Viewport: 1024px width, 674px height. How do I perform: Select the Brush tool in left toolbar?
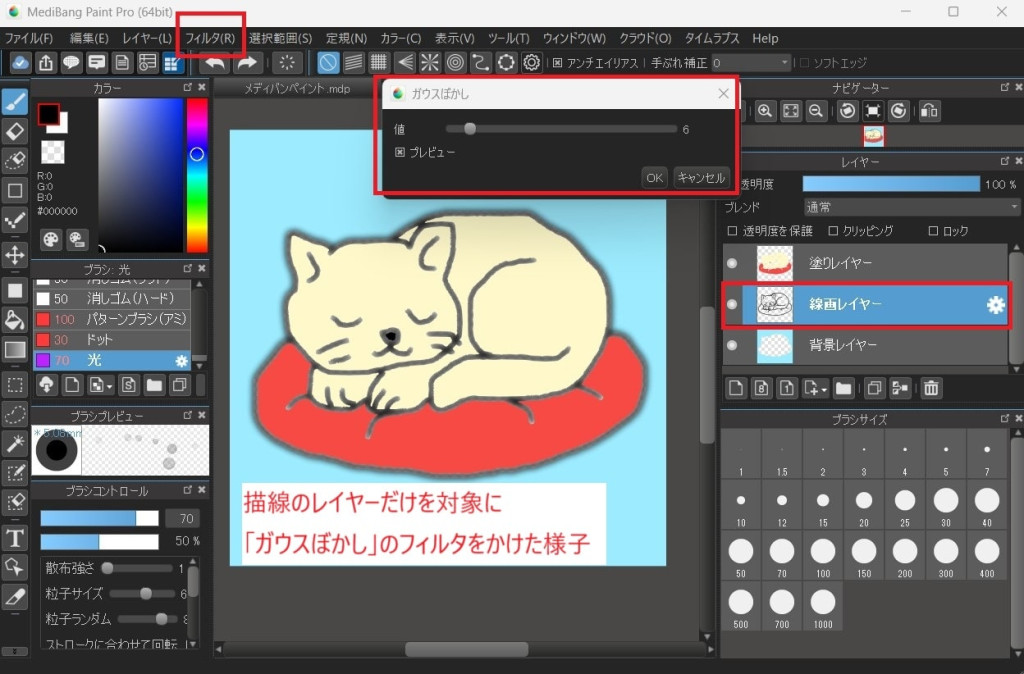click(x=14, y=101)
